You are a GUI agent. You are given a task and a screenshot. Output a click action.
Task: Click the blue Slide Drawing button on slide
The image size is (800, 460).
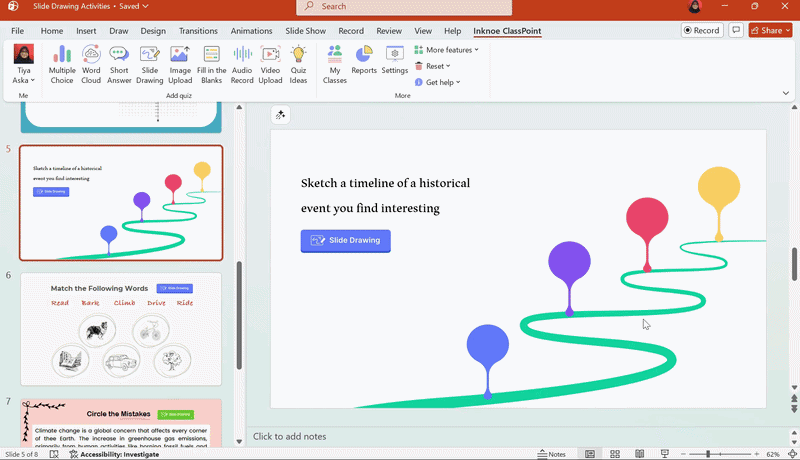[x=345, y=240]
